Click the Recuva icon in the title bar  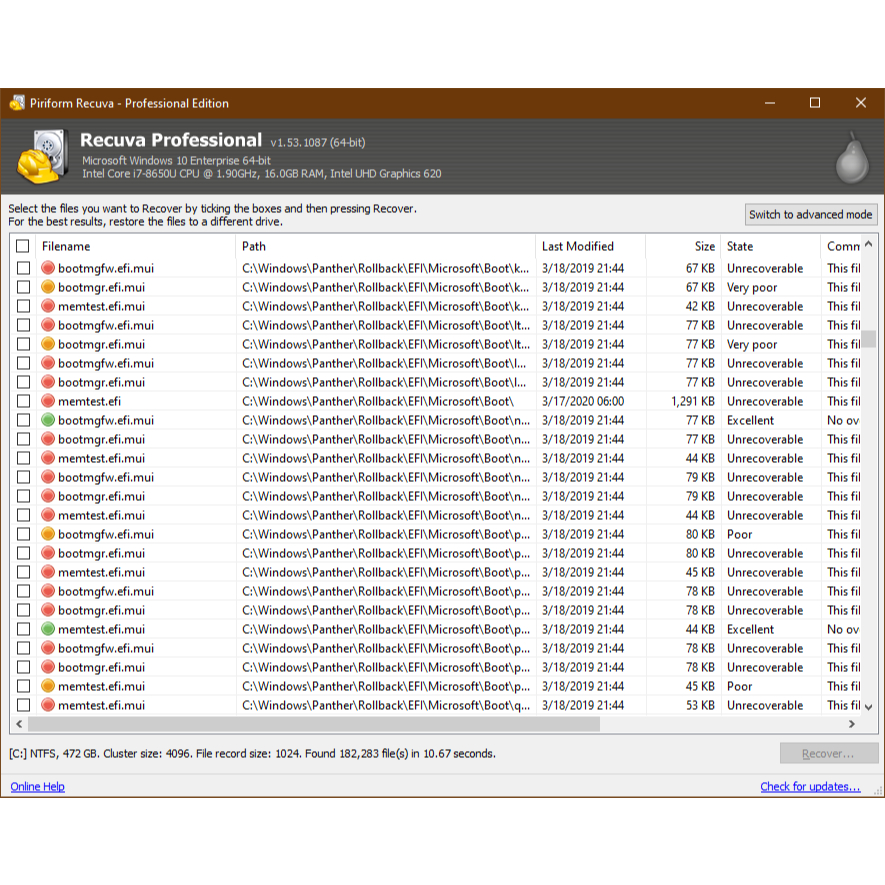[17, 103]
